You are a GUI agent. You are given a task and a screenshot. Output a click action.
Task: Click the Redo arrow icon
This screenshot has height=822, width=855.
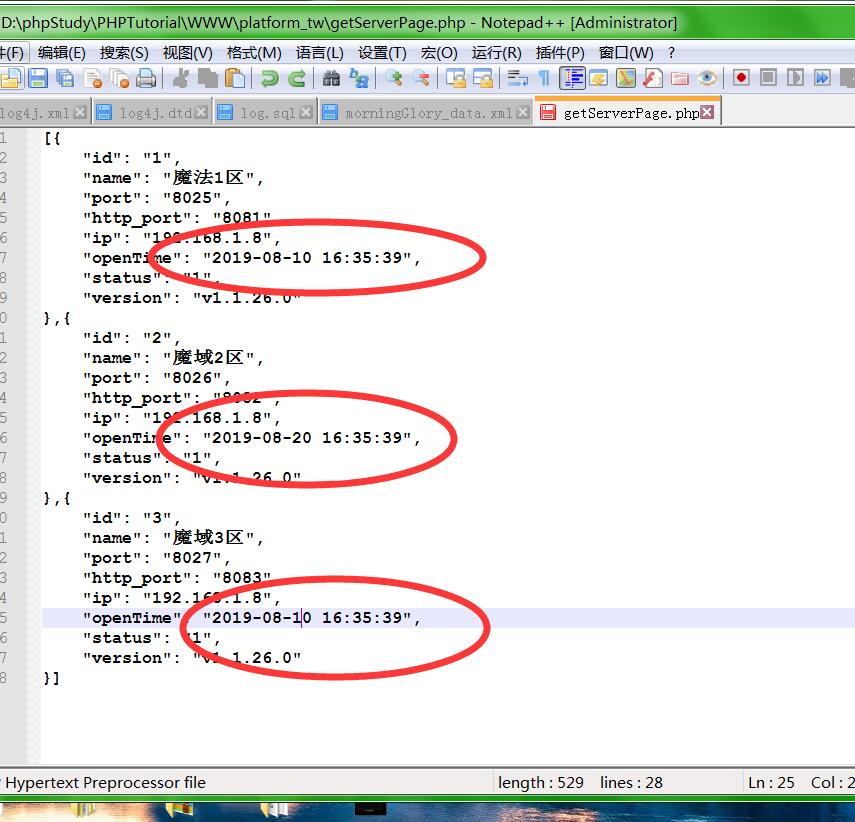(297, 78)
